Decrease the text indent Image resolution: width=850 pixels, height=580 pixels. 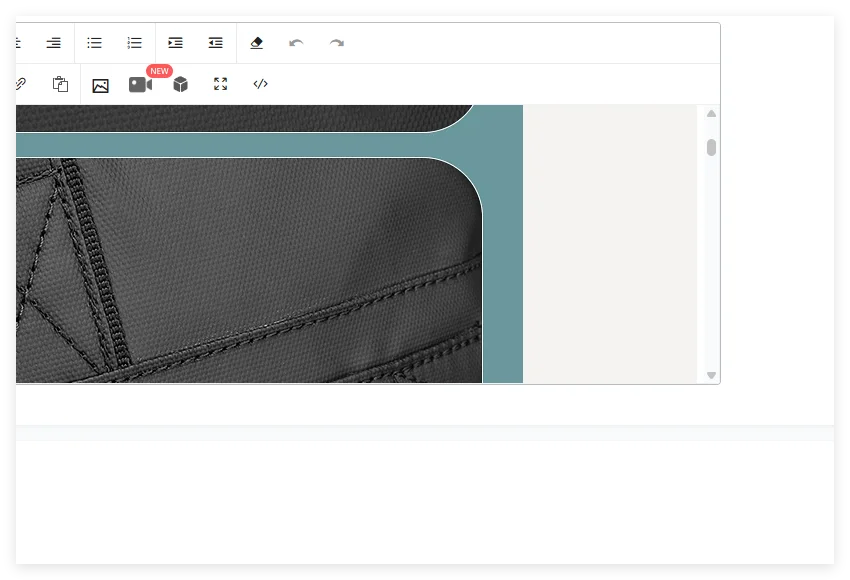[215, 43]
